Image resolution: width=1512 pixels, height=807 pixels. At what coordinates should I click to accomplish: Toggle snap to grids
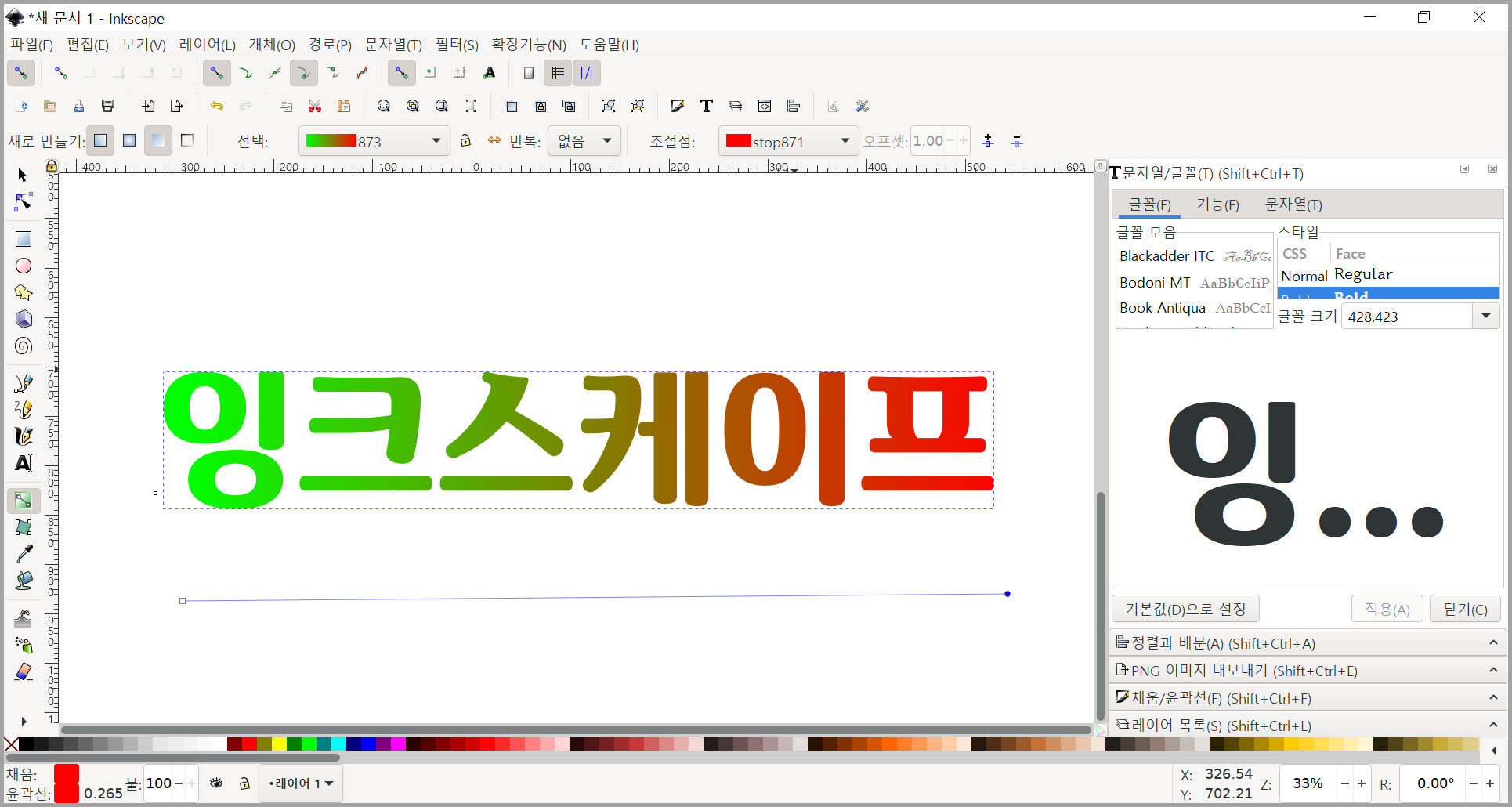point(558,73)
